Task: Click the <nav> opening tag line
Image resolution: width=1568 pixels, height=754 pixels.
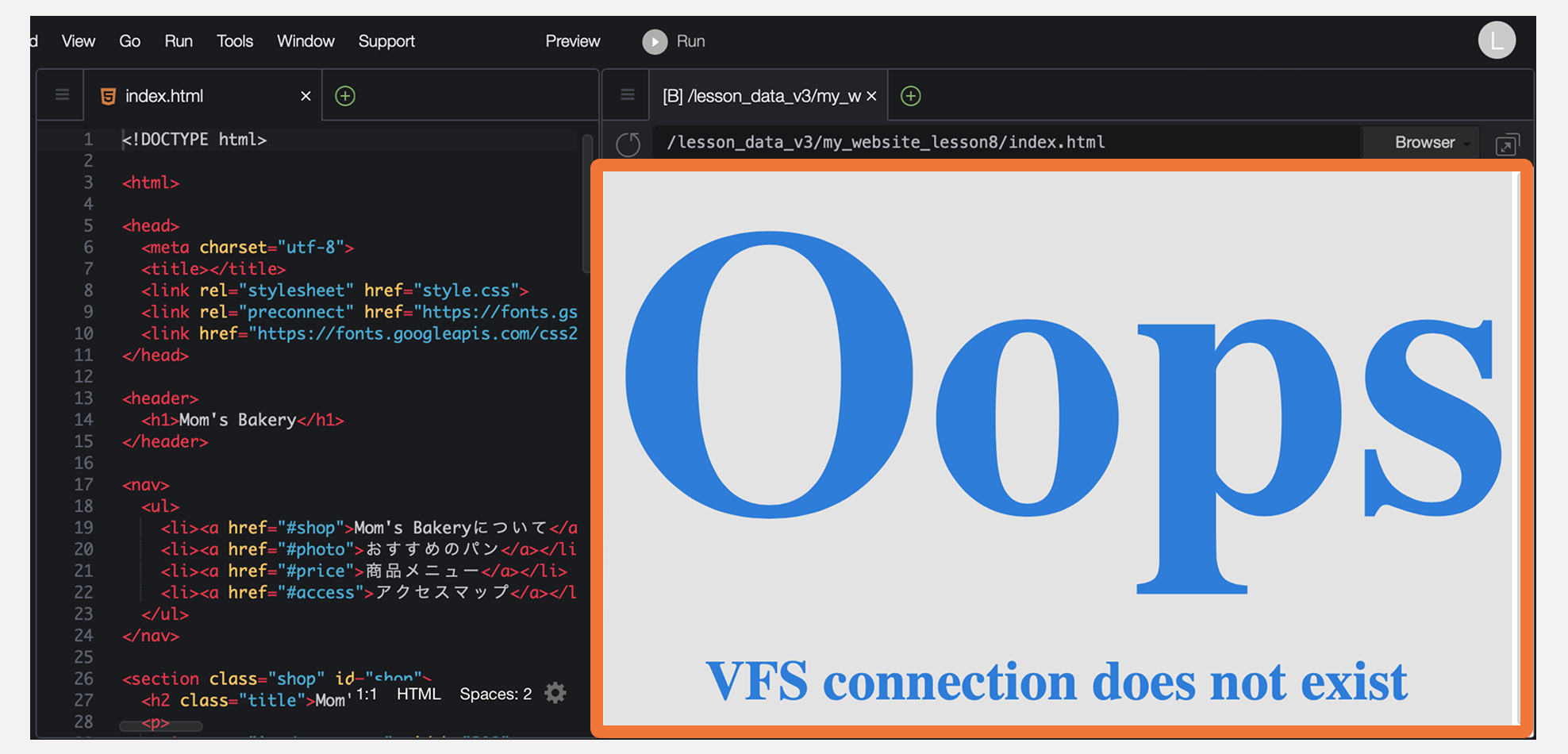Action: (x=146, y=485)
